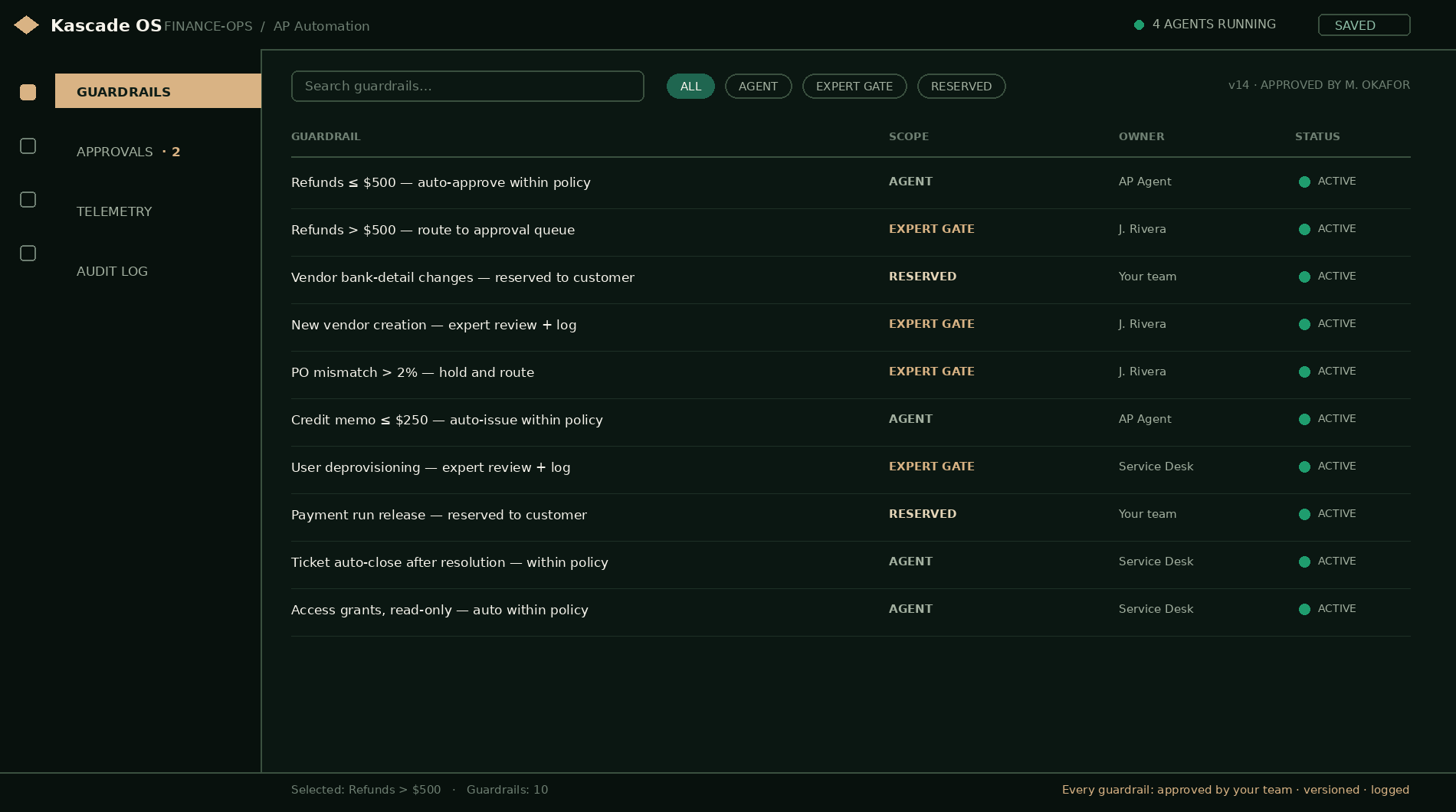Click the FINANCE-OPS breadcrumb
This screenshot has width=1456, height=812.
(208, 26)
